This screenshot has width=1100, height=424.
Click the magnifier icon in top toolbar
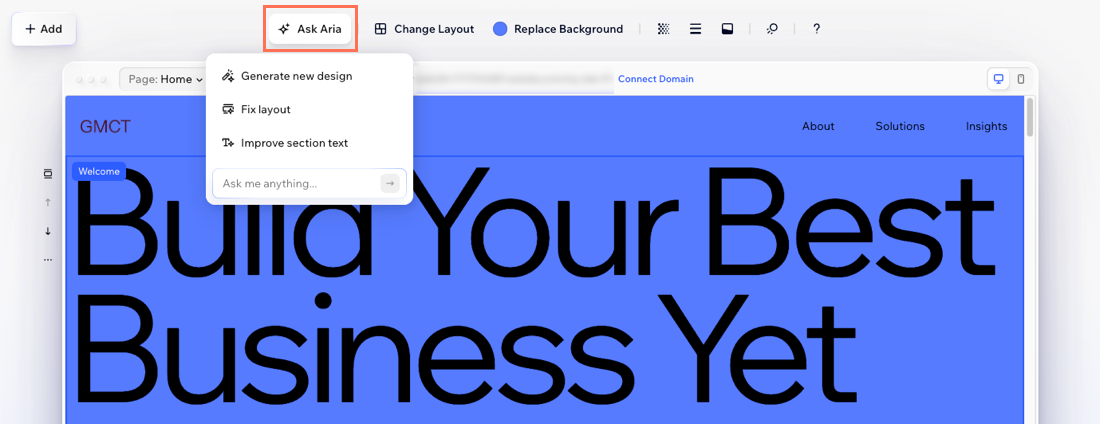pyautogui.click(x=772, y=29)
